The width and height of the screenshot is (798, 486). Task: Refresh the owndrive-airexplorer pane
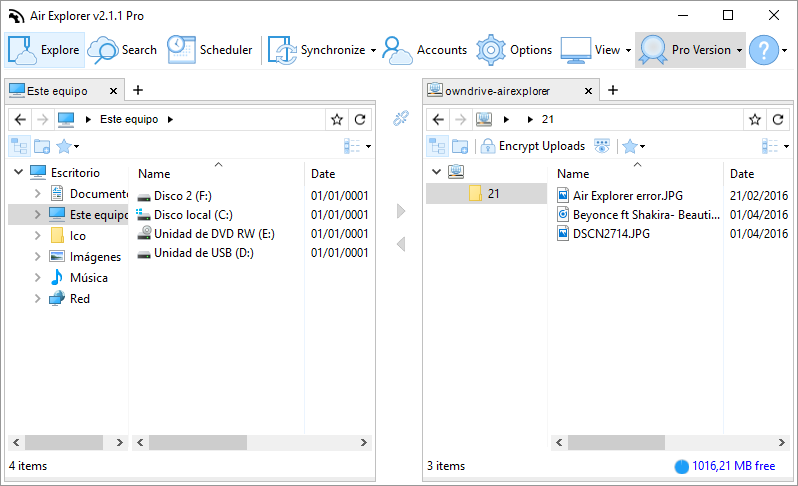pyautogui.click(x=778, y=120)
